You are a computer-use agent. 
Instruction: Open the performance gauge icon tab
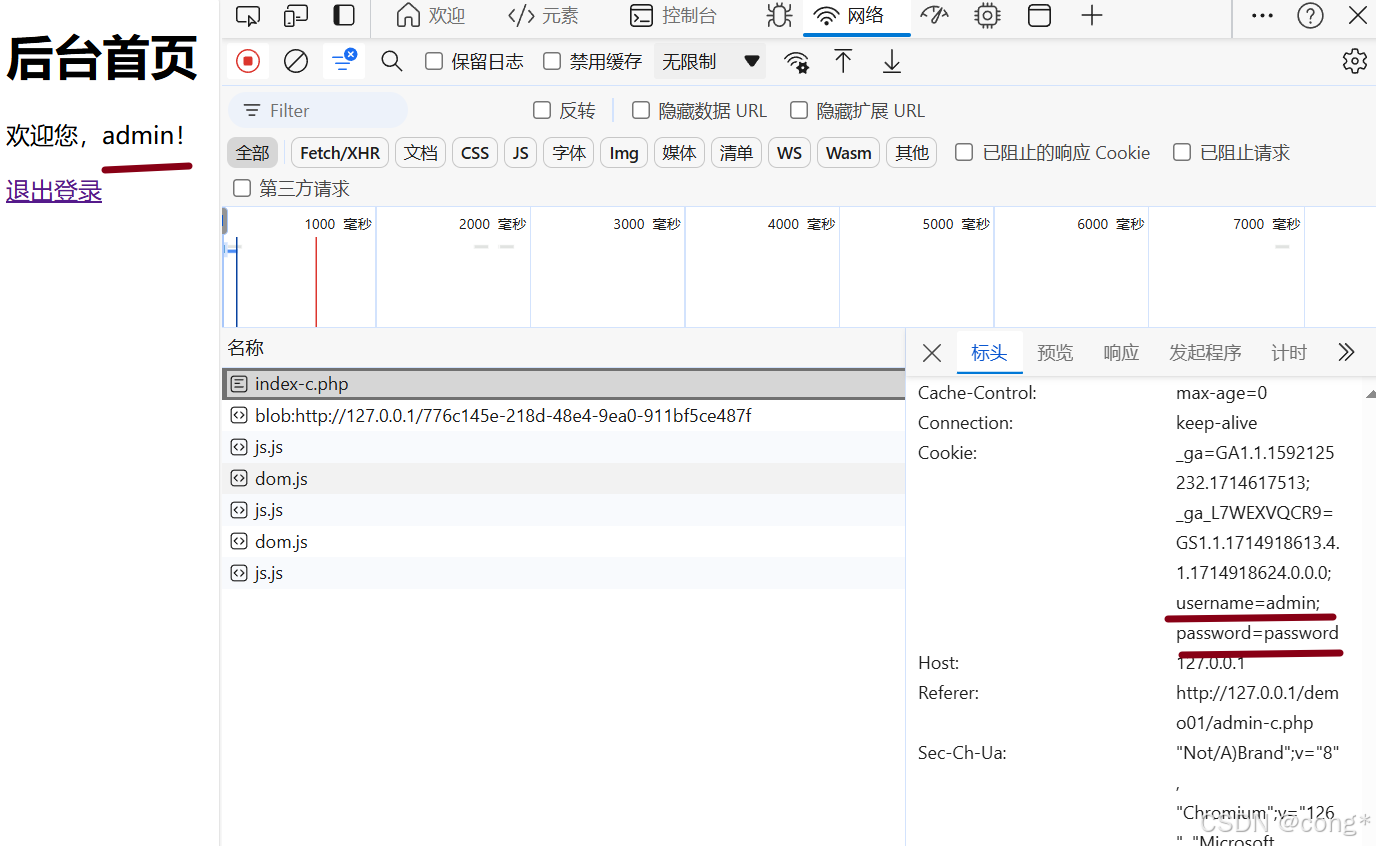(x=935, y=16)
